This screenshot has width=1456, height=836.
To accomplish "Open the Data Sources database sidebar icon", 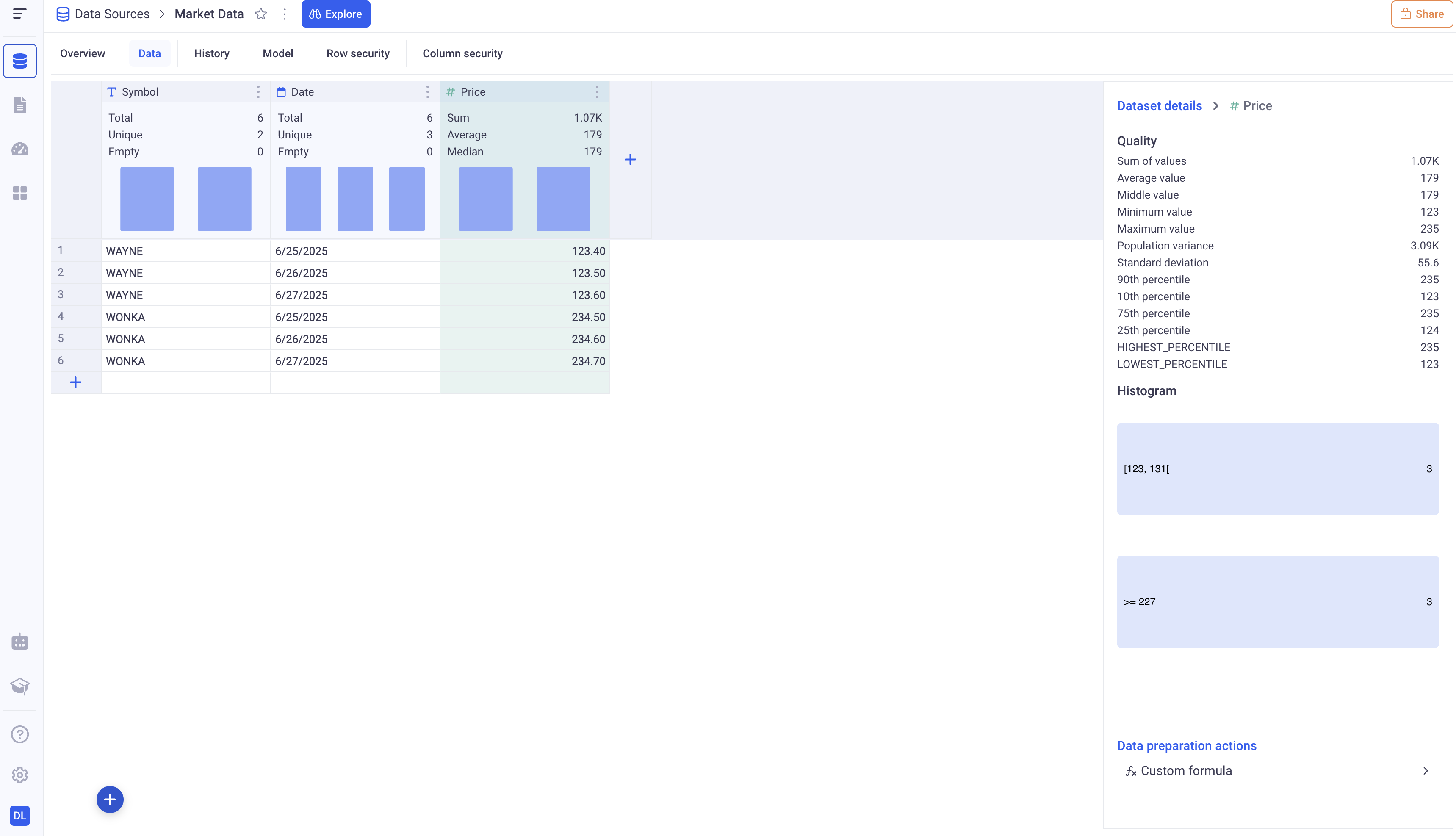I will click(x=19, y=61).
